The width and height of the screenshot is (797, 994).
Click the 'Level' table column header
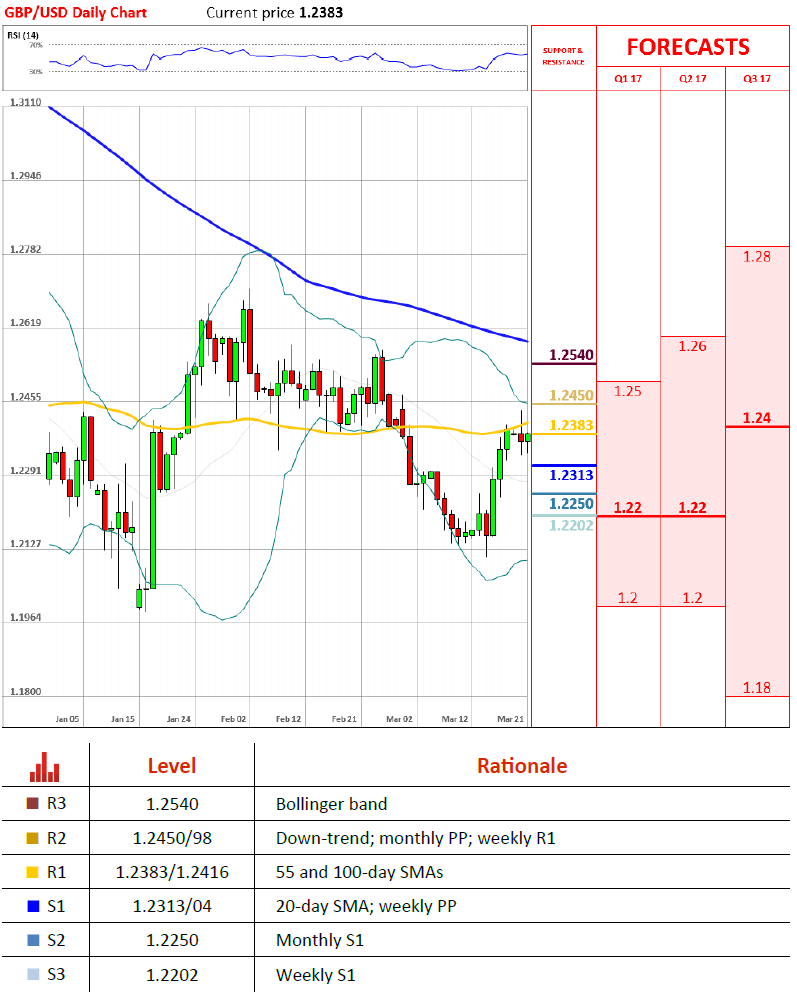pyautogui.click(x=172, y=766)
